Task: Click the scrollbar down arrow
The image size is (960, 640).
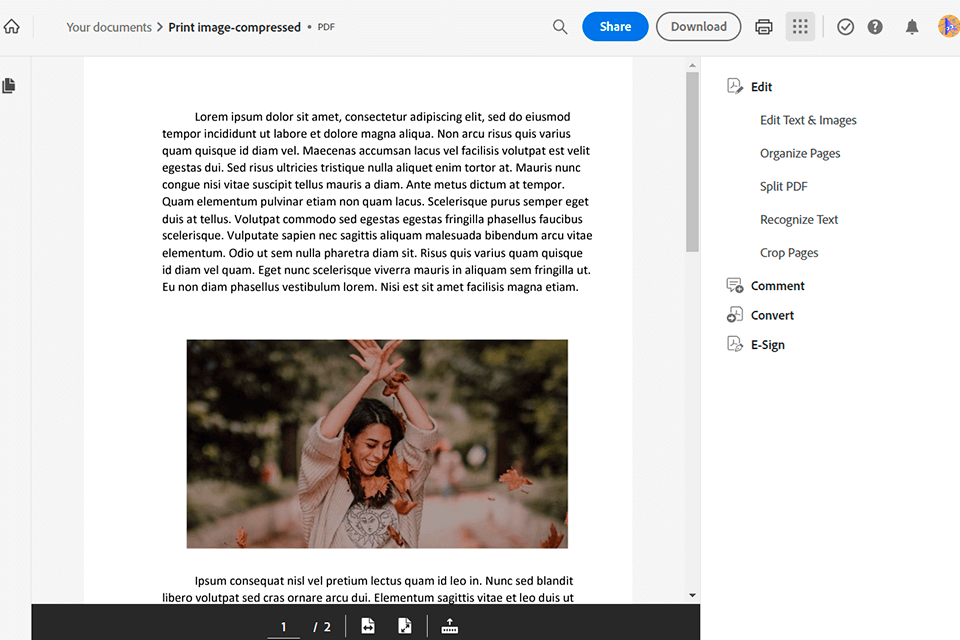Action: (692, 595)
